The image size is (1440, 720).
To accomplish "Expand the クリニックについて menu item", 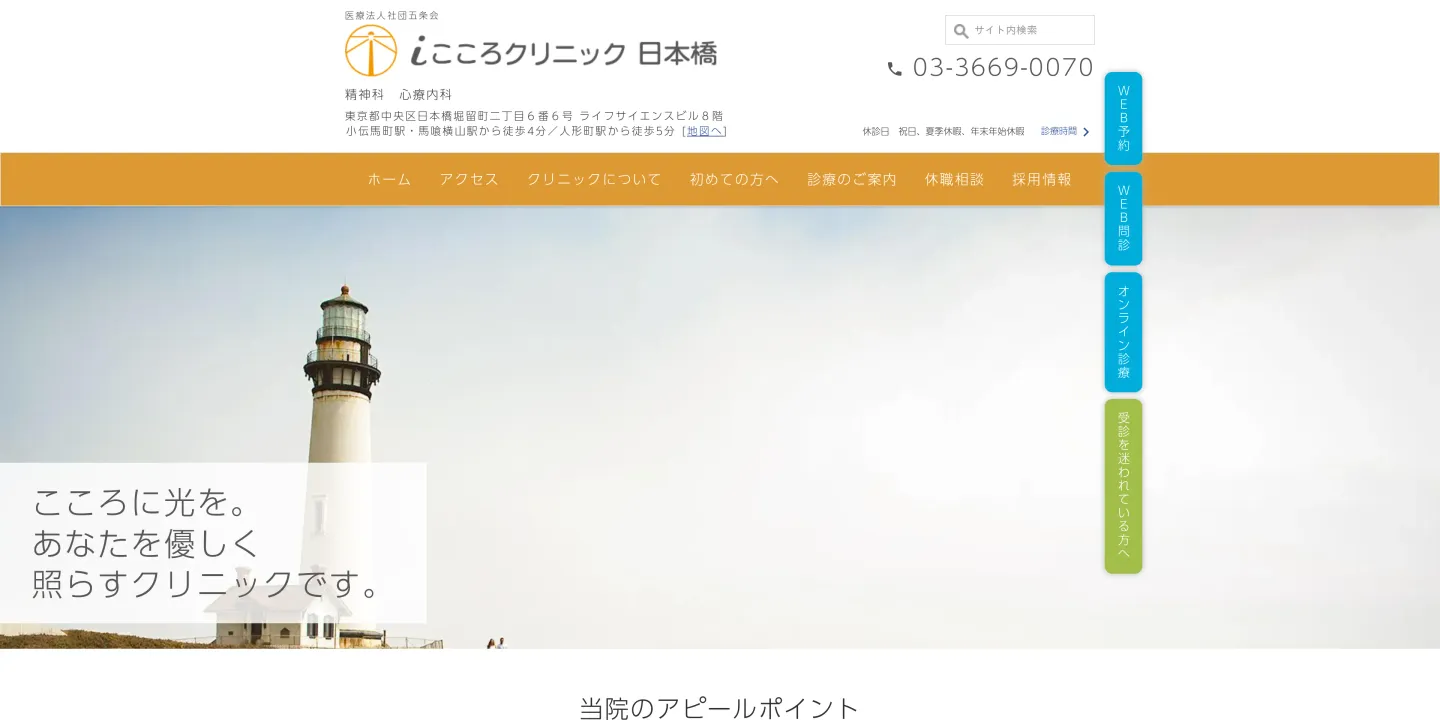I will tap(593, 179).
